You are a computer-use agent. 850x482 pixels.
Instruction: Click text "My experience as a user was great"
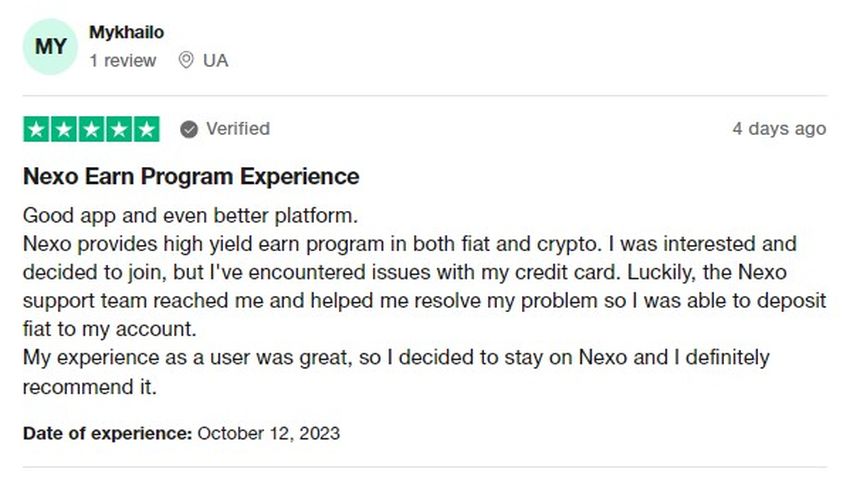pos(186,358)
